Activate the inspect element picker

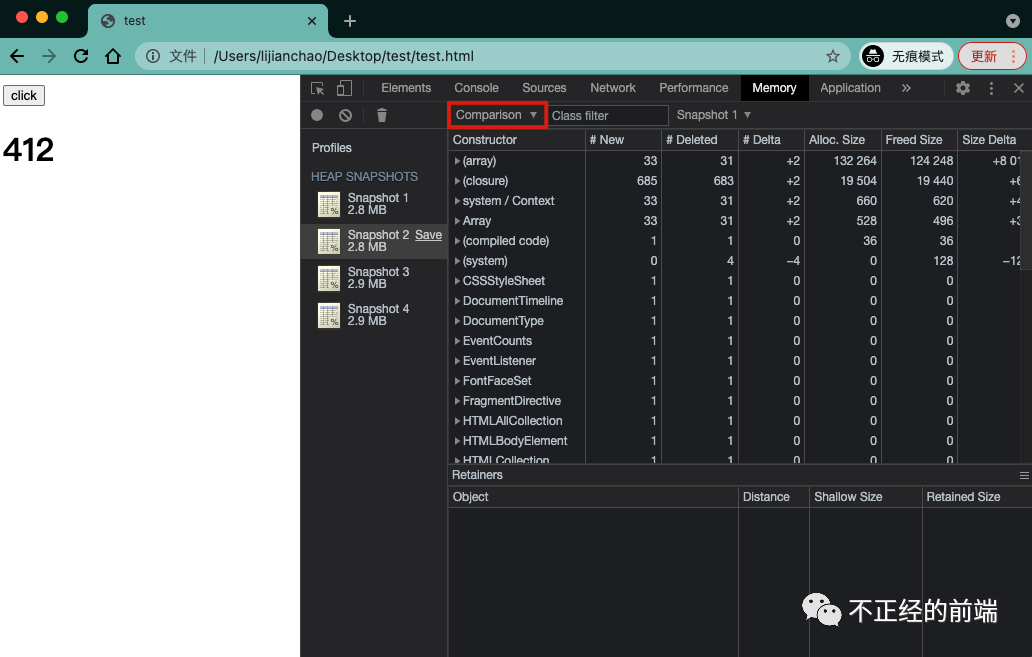[317, 88]
